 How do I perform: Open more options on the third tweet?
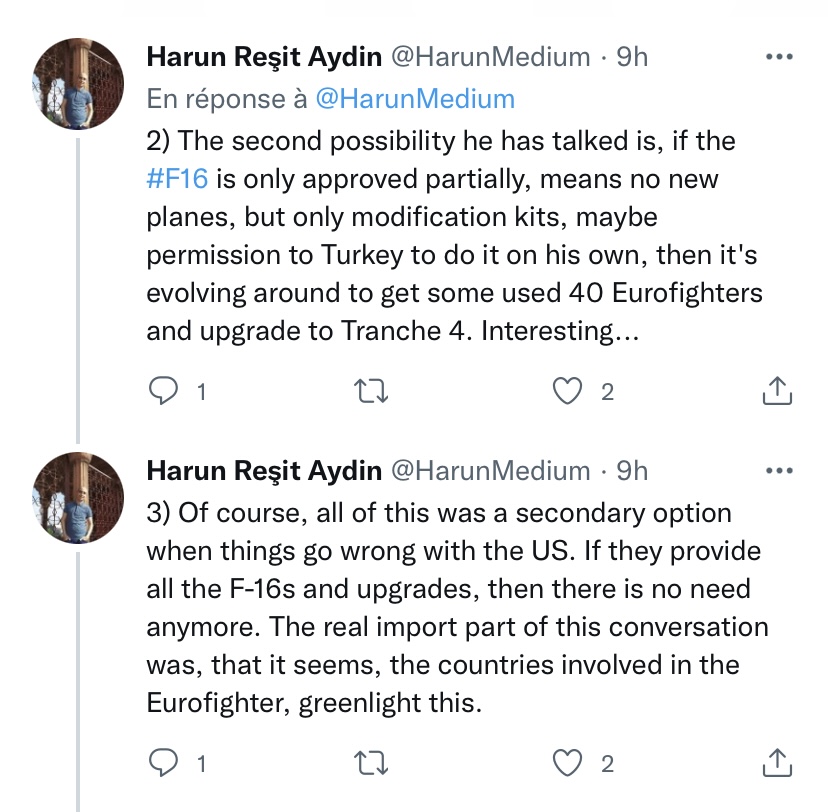point(777,469)
